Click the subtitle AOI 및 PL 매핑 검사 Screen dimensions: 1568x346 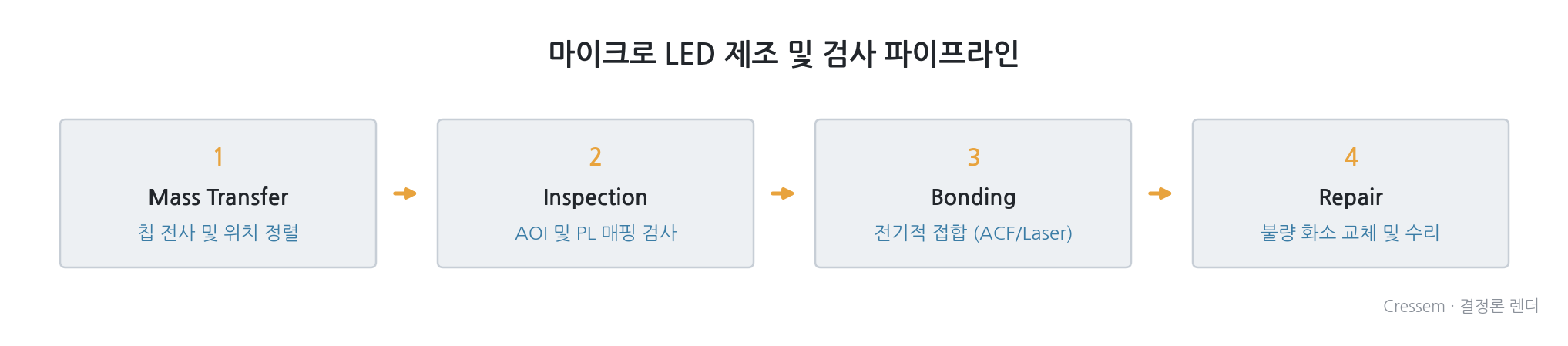(x=596, y=233)
